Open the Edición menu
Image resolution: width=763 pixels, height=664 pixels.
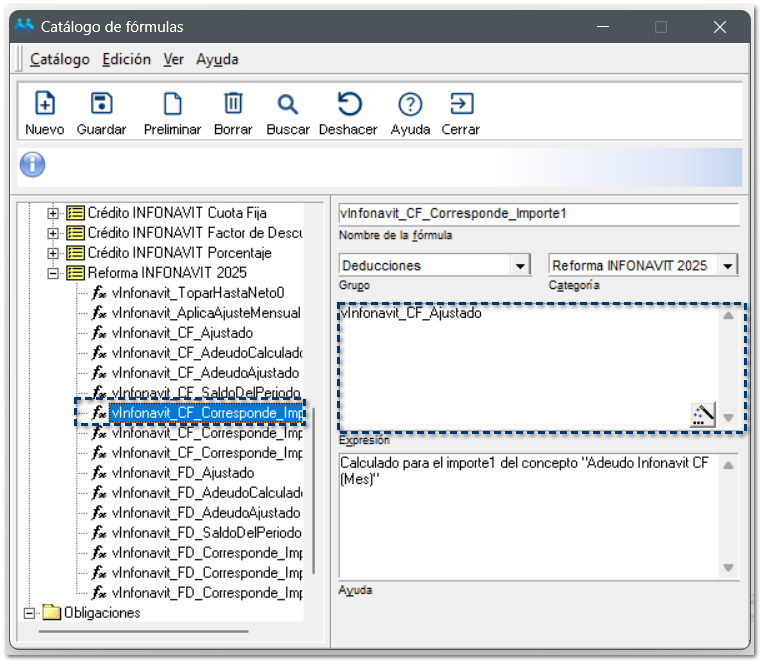[126, 60]
